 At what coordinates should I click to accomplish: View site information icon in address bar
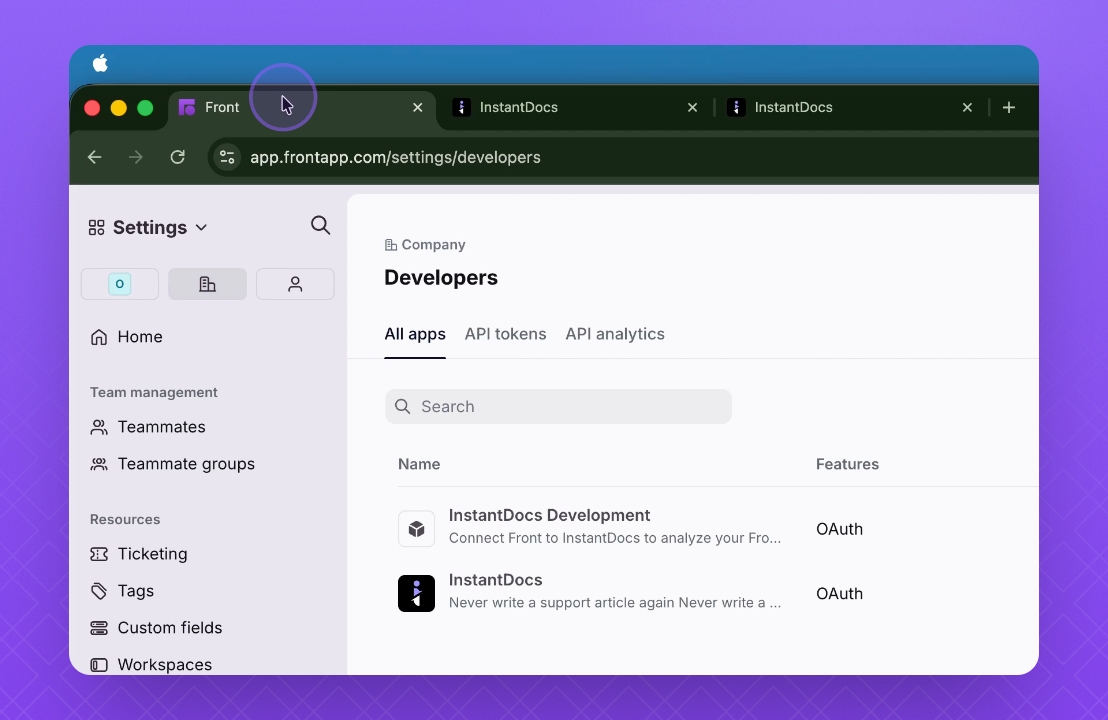[227, 157]
